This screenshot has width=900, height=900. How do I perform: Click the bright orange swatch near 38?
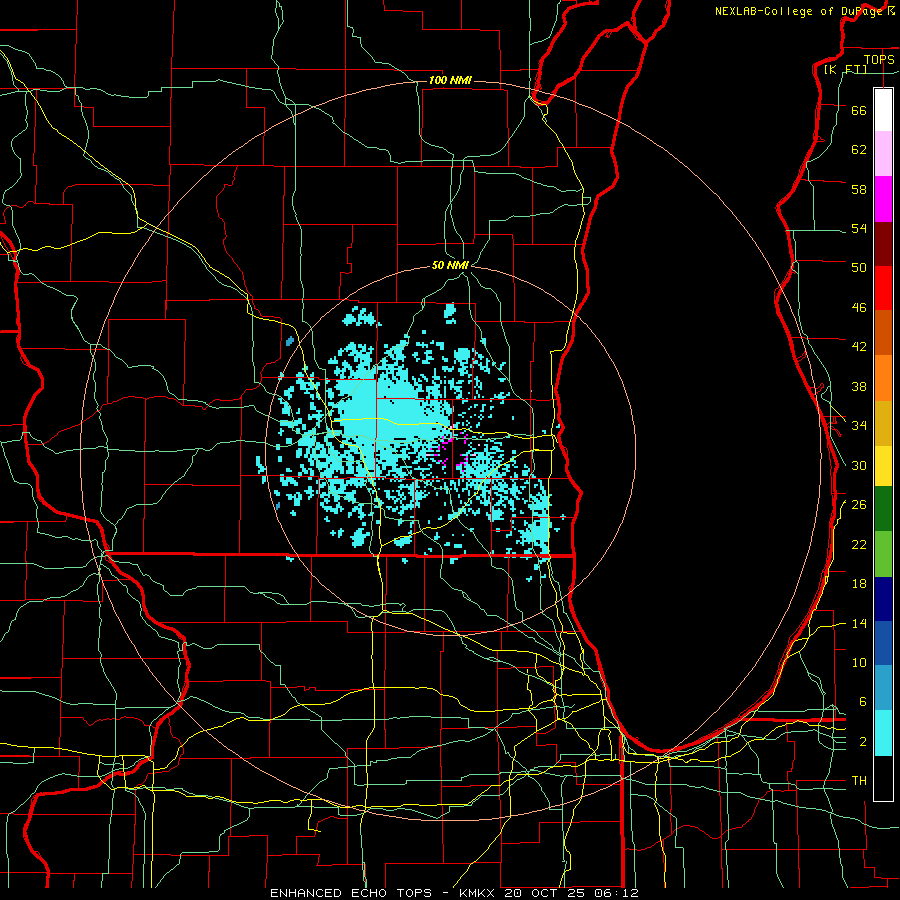883,378
